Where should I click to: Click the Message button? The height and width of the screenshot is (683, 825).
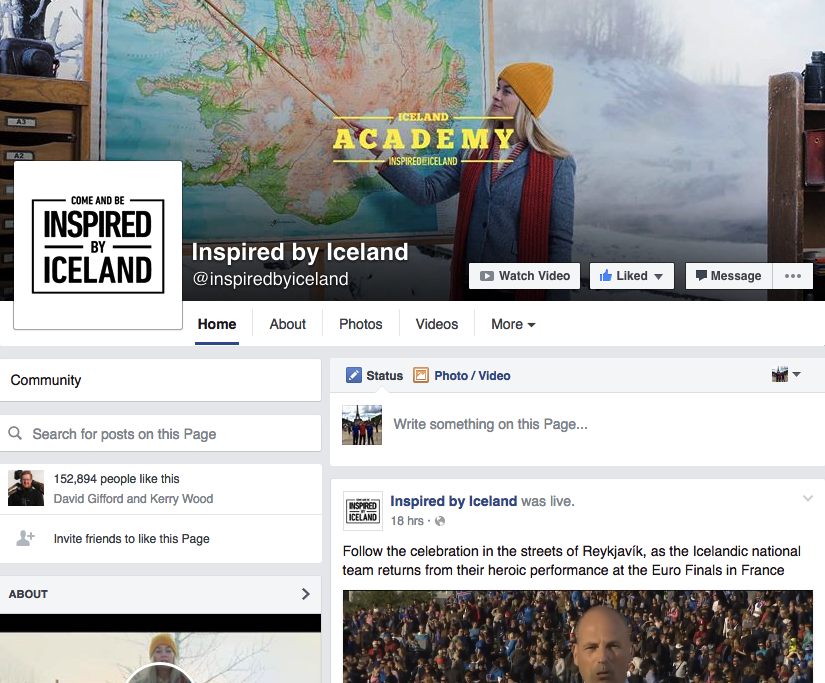click(x=729, y=276)
